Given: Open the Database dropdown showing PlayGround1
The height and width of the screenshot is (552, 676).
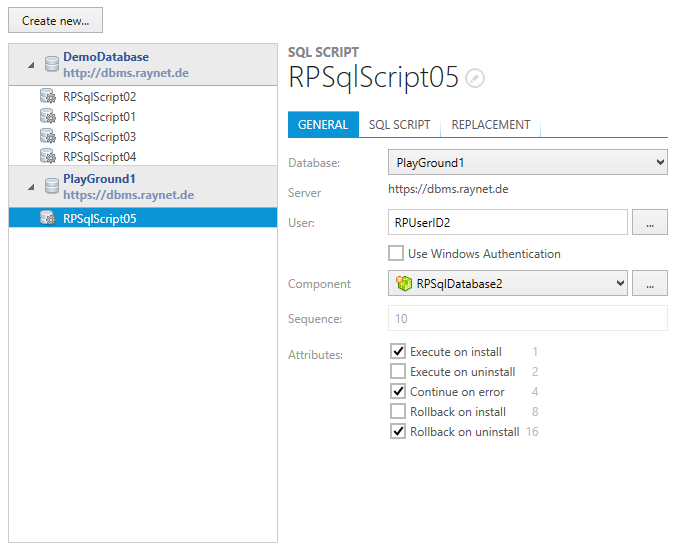Looking at the screenshot, I should coord(527,162).
